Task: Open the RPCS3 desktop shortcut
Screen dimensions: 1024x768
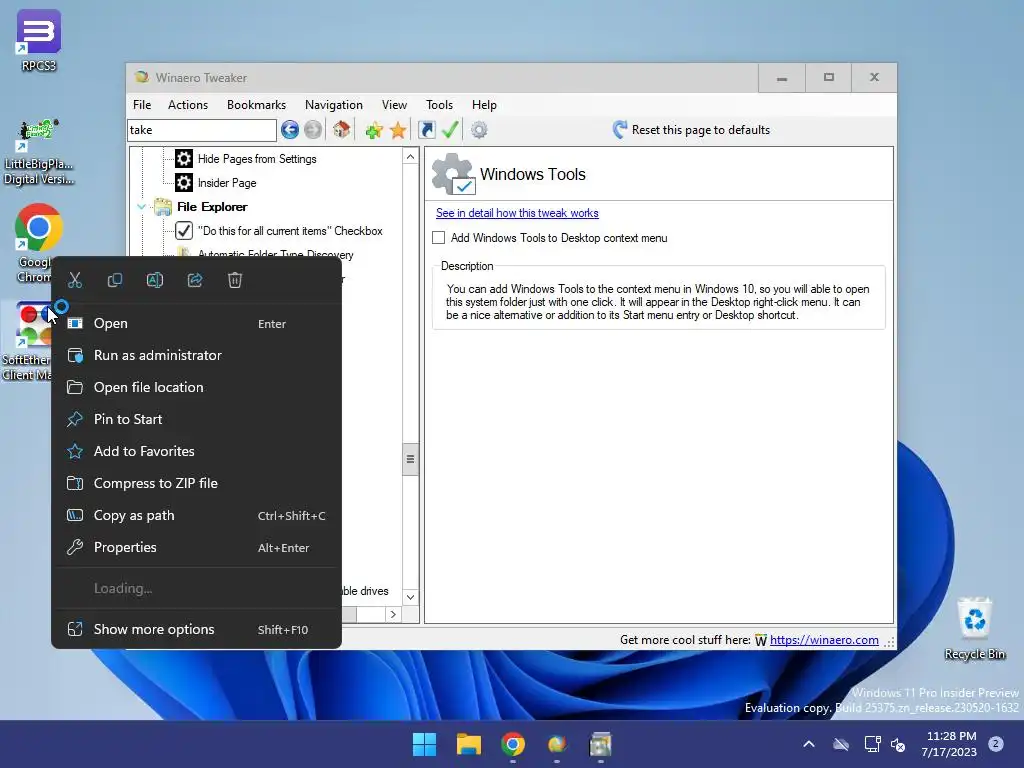Action: (39, 40)
